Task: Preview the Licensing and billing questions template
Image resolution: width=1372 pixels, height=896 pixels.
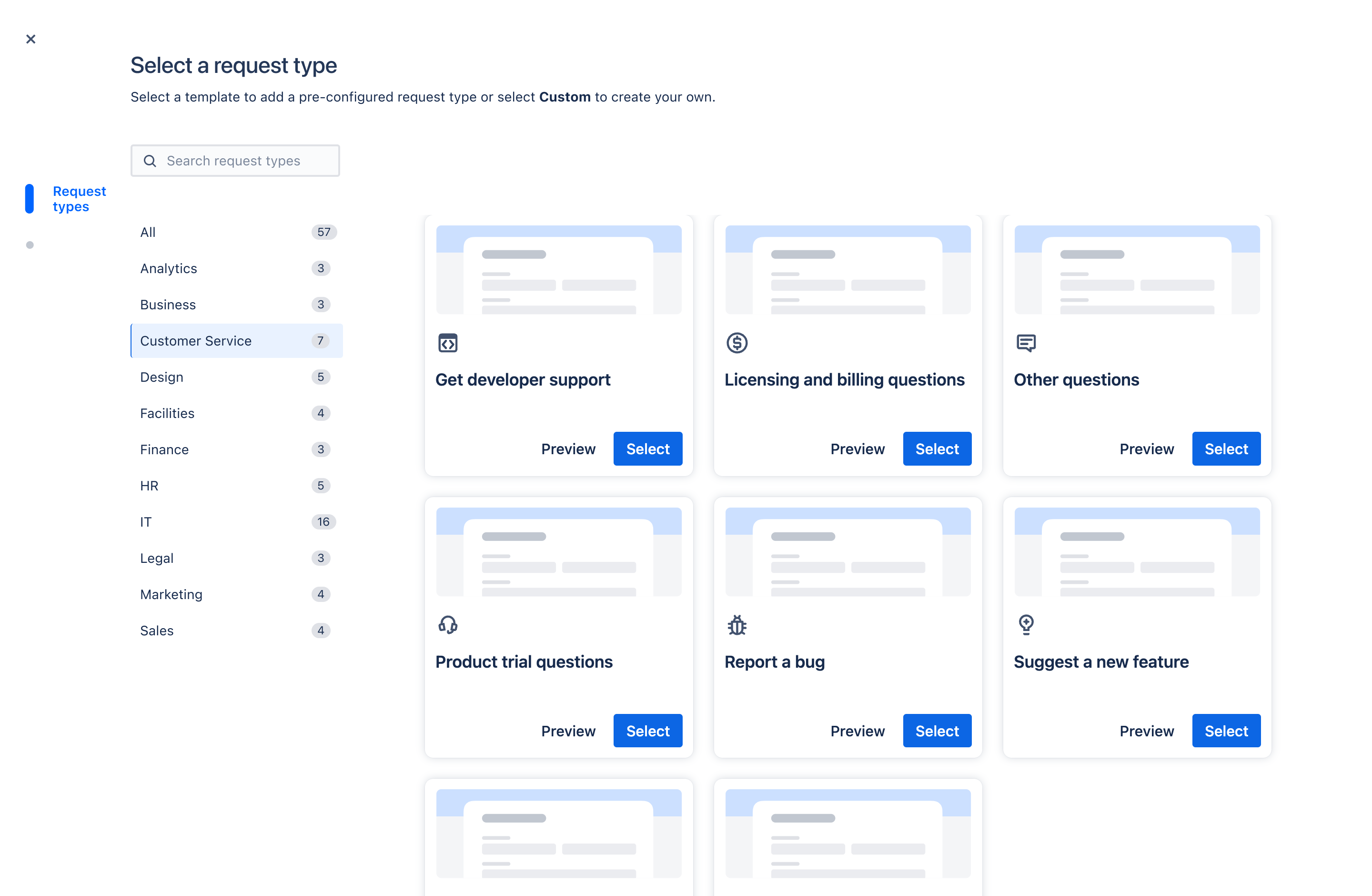Action: [857, 448]
